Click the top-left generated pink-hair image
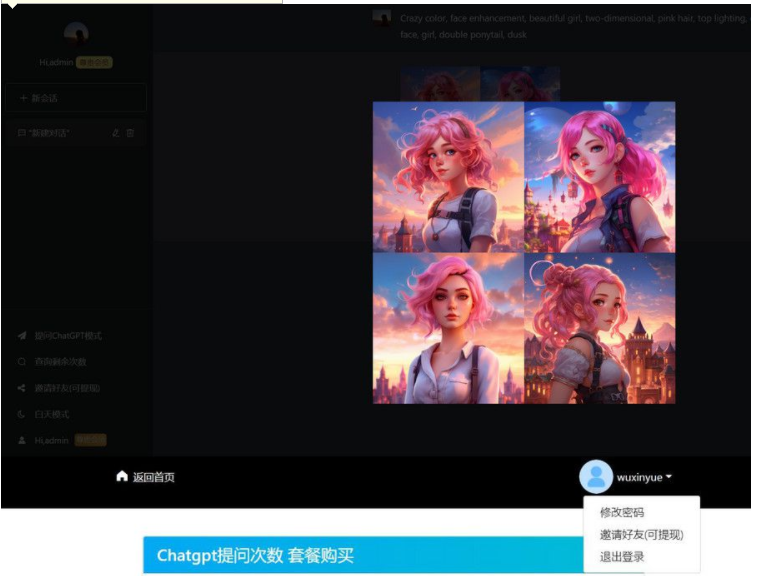Viewport: 758px width, 576px height. click(448, 177)
